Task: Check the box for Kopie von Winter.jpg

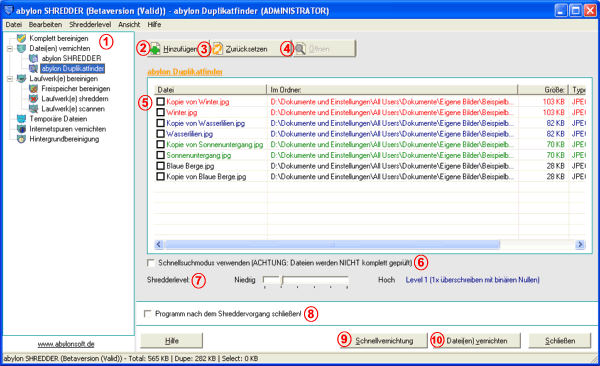Action: point(161,101)
